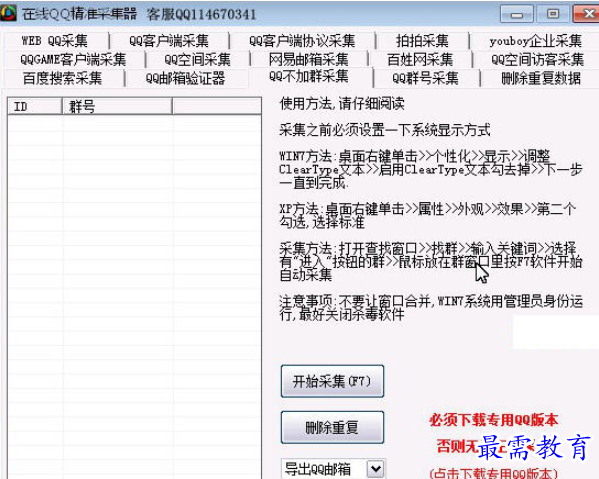599x479 pixels.
Task: Click the 导出QQ邮箱 combo box text
Action: click(318, 469)
